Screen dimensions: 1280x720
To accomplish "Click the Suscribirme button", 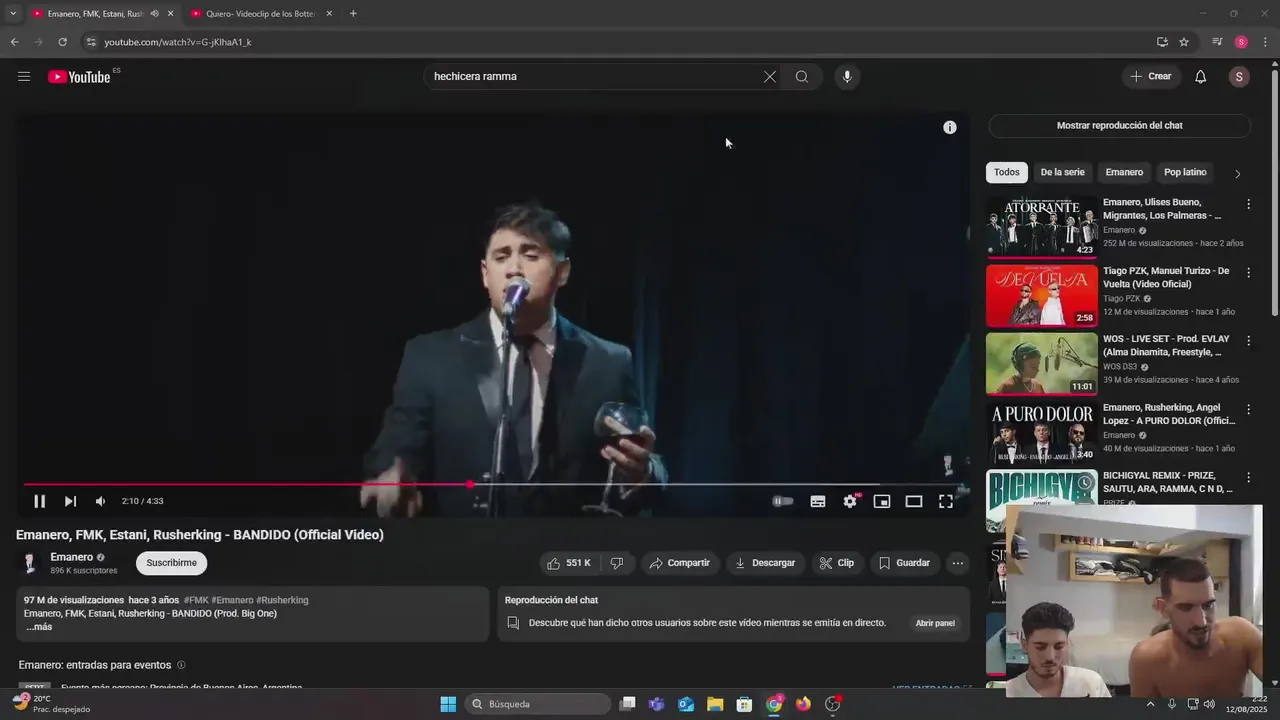I will pos(171,563).
